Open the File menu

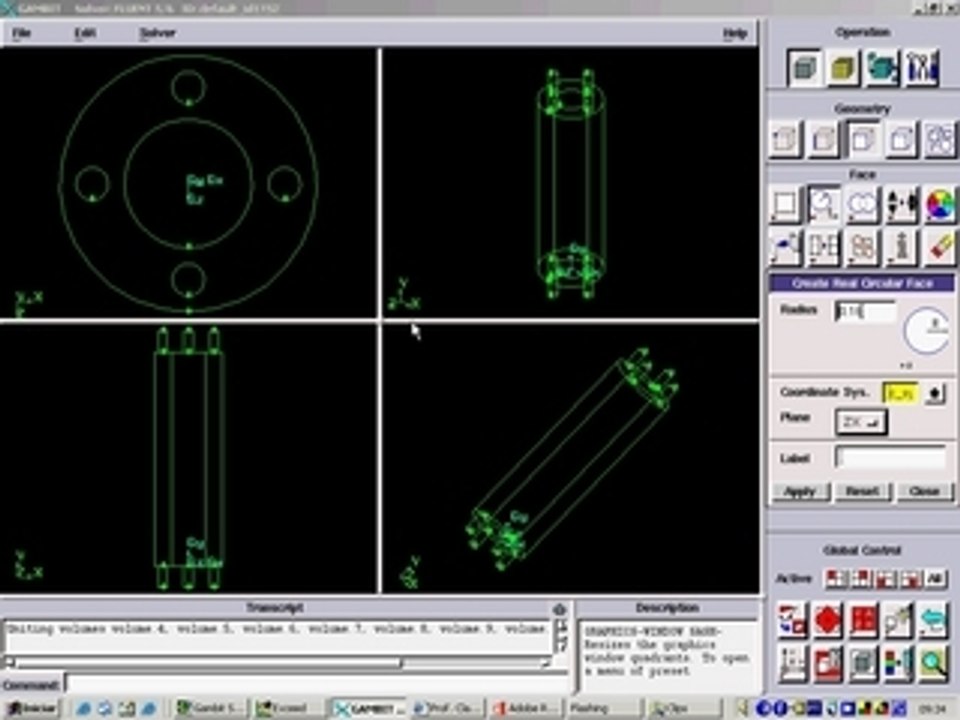pyautogui.click(x=21, y=33)
